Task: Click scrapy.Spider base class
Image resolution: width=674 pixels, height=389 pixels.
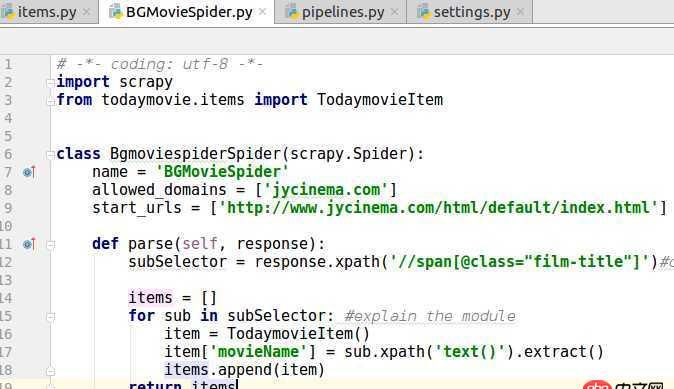Action: click(x=348, y=154)
